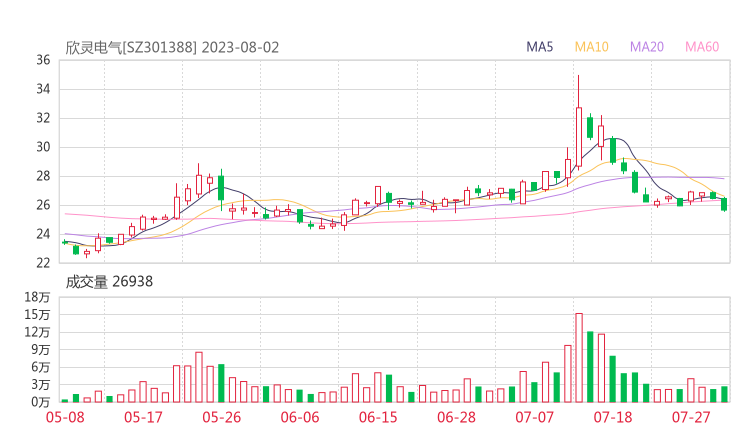Viewport: 740px width, 440px height.
Task: Click the 成交量 26938 volume label
Action: (x=109, y=281)
